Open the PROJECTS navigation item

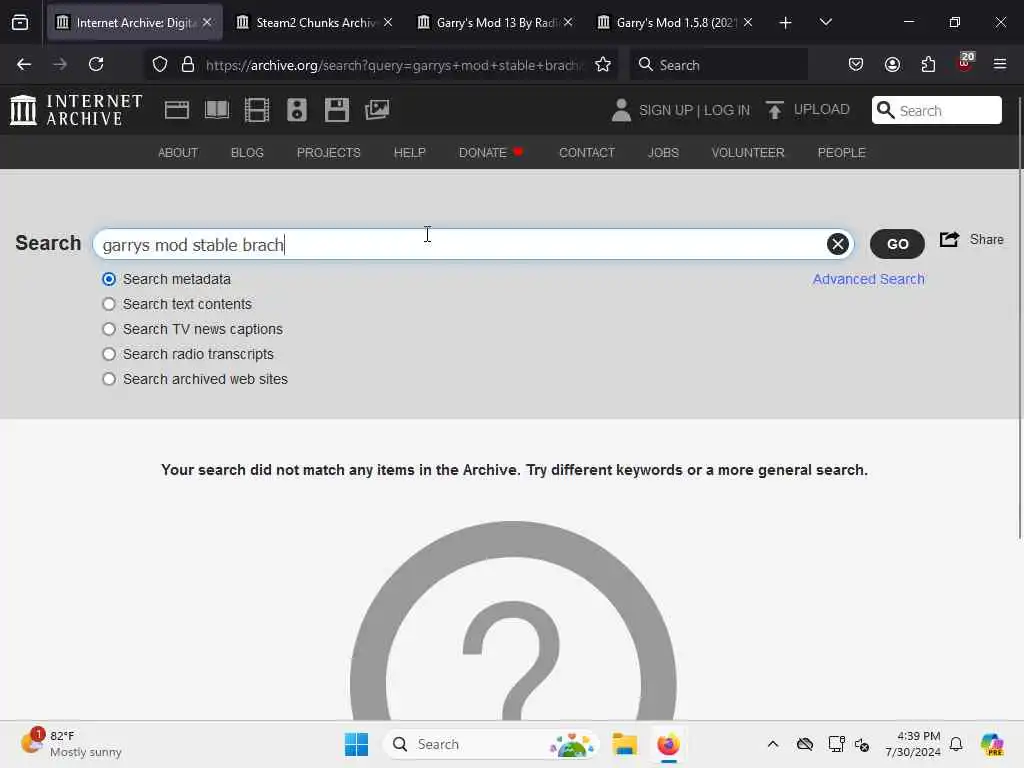click(x=328, y=153)
